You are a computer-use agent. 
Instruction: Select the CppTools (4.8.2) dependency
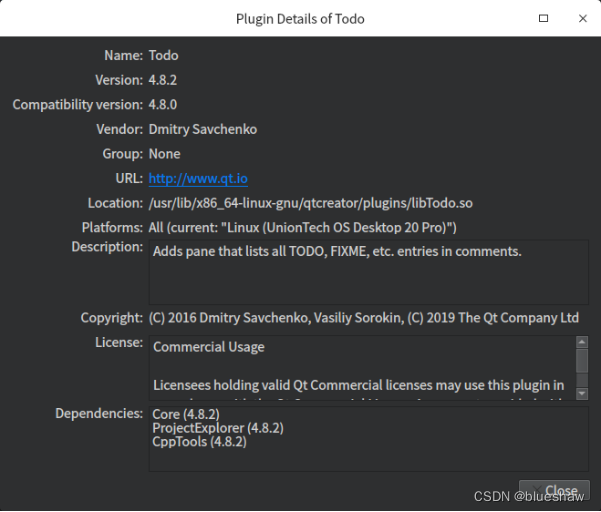point(200,442)
